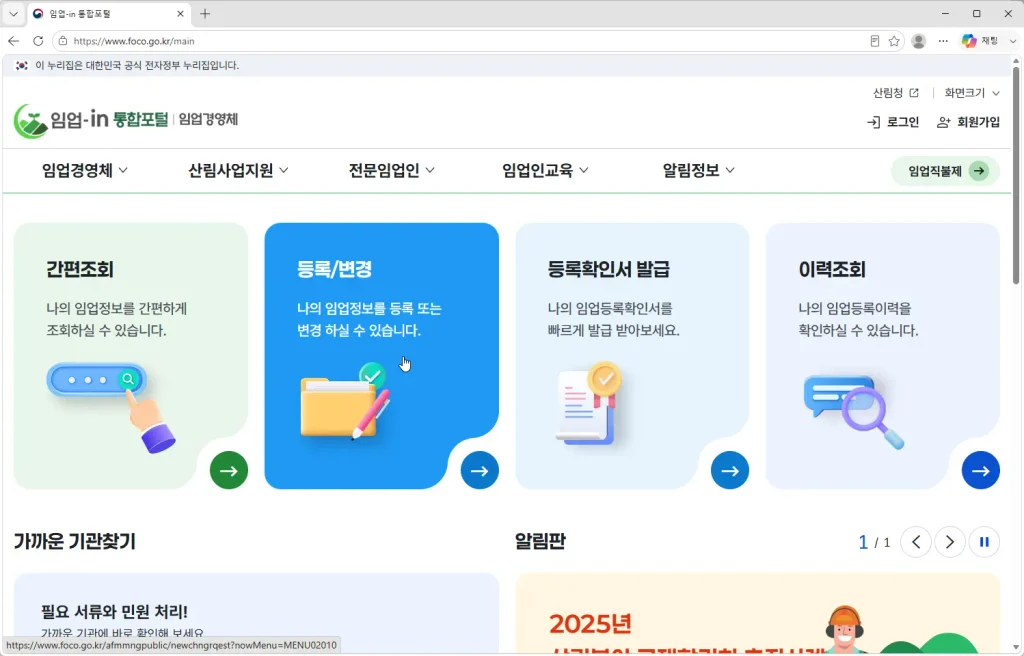Open 산림청 external link
The image size is (1024, 656).
point(895,93)
